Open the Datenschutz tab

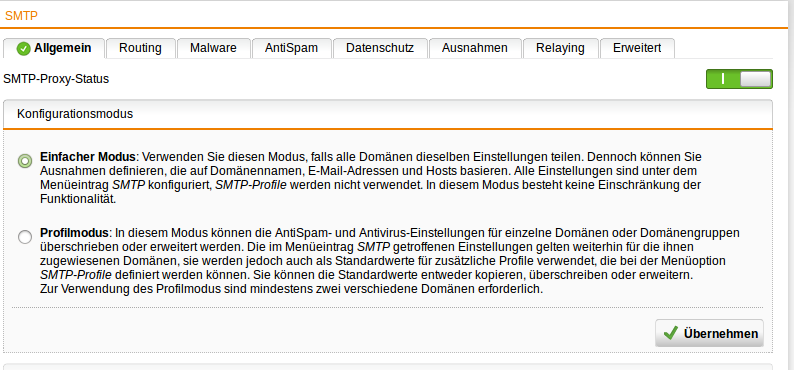coord(380,48)
